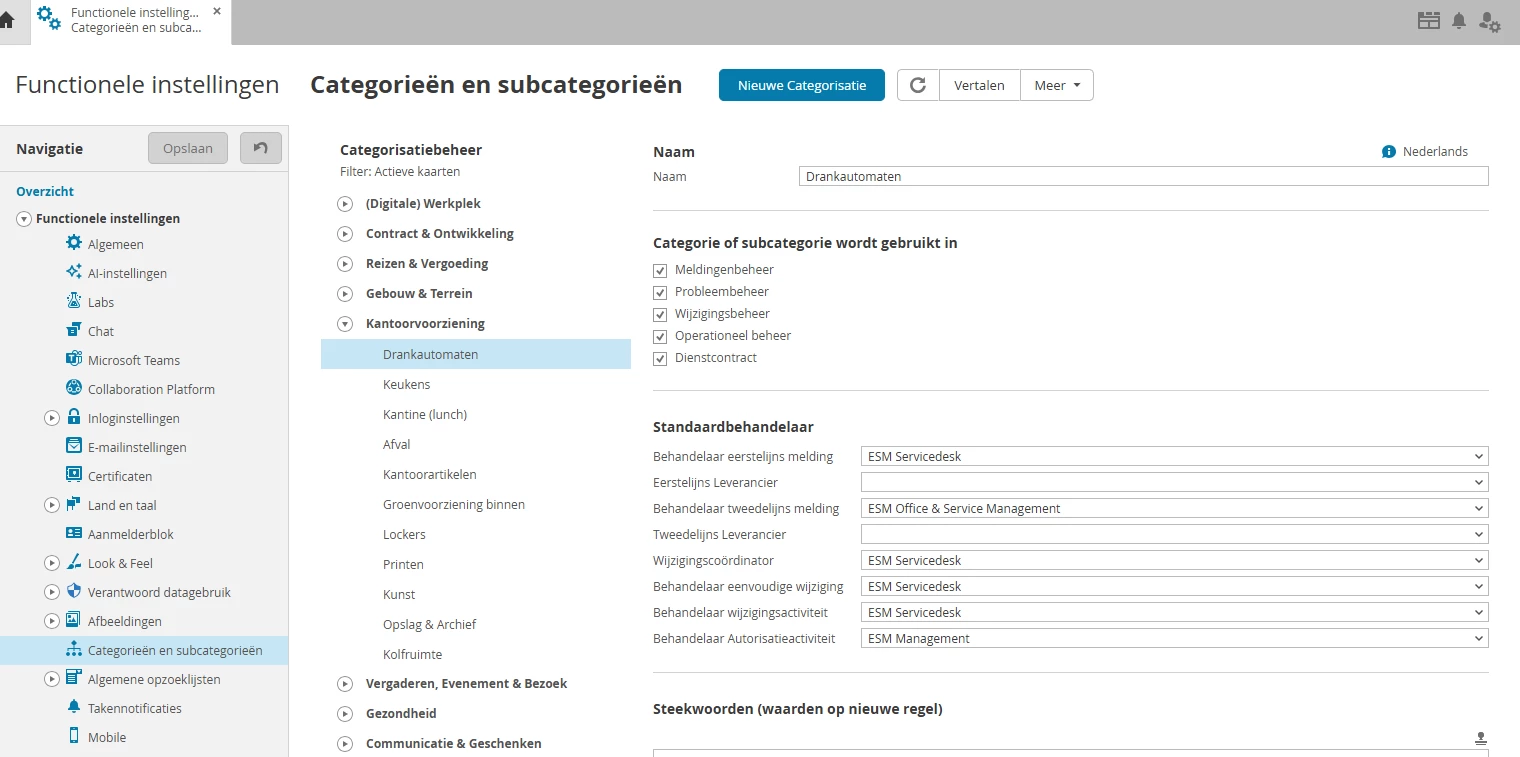Open Inloginstellingen lock icon
This screenshot has width=1520, height=757.
[x=74, y=417]
